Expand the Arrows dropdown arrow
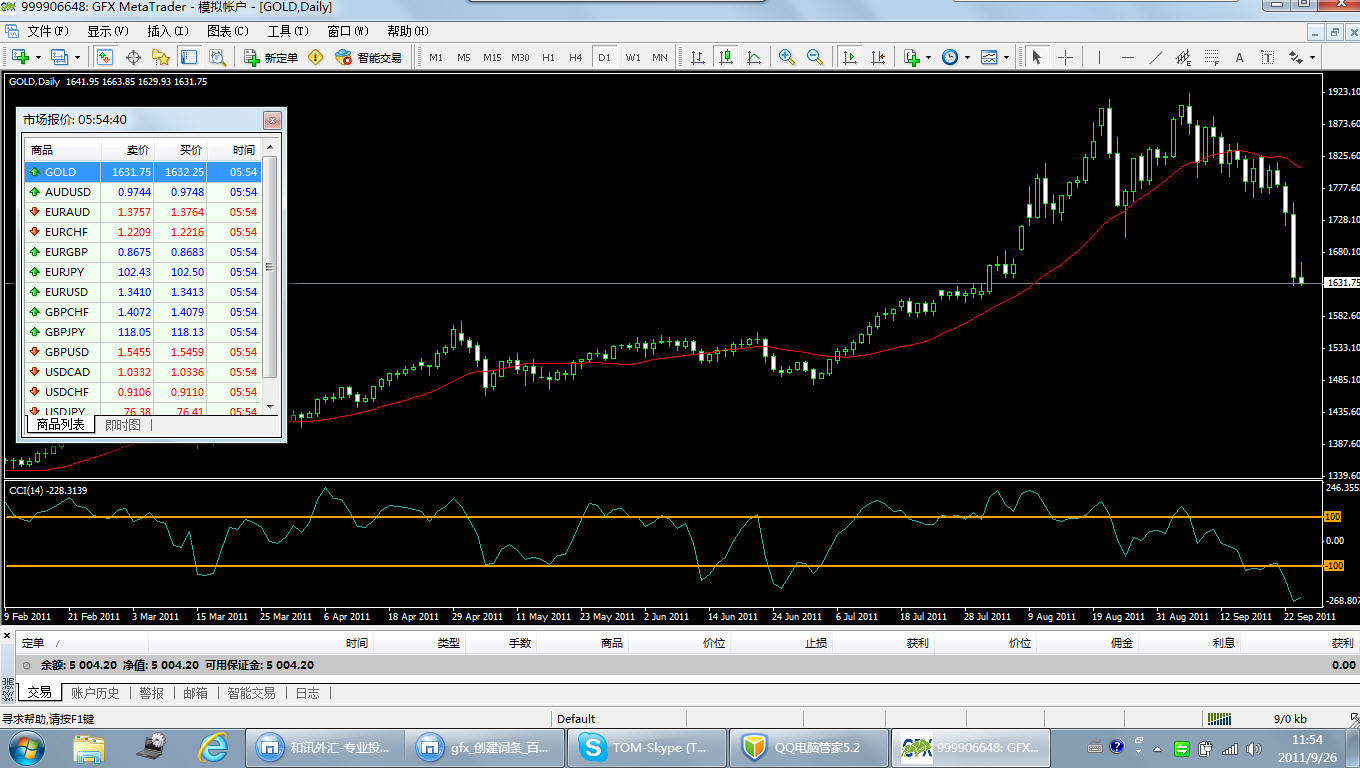1360x768 pixels. [x=1313, y=57]
